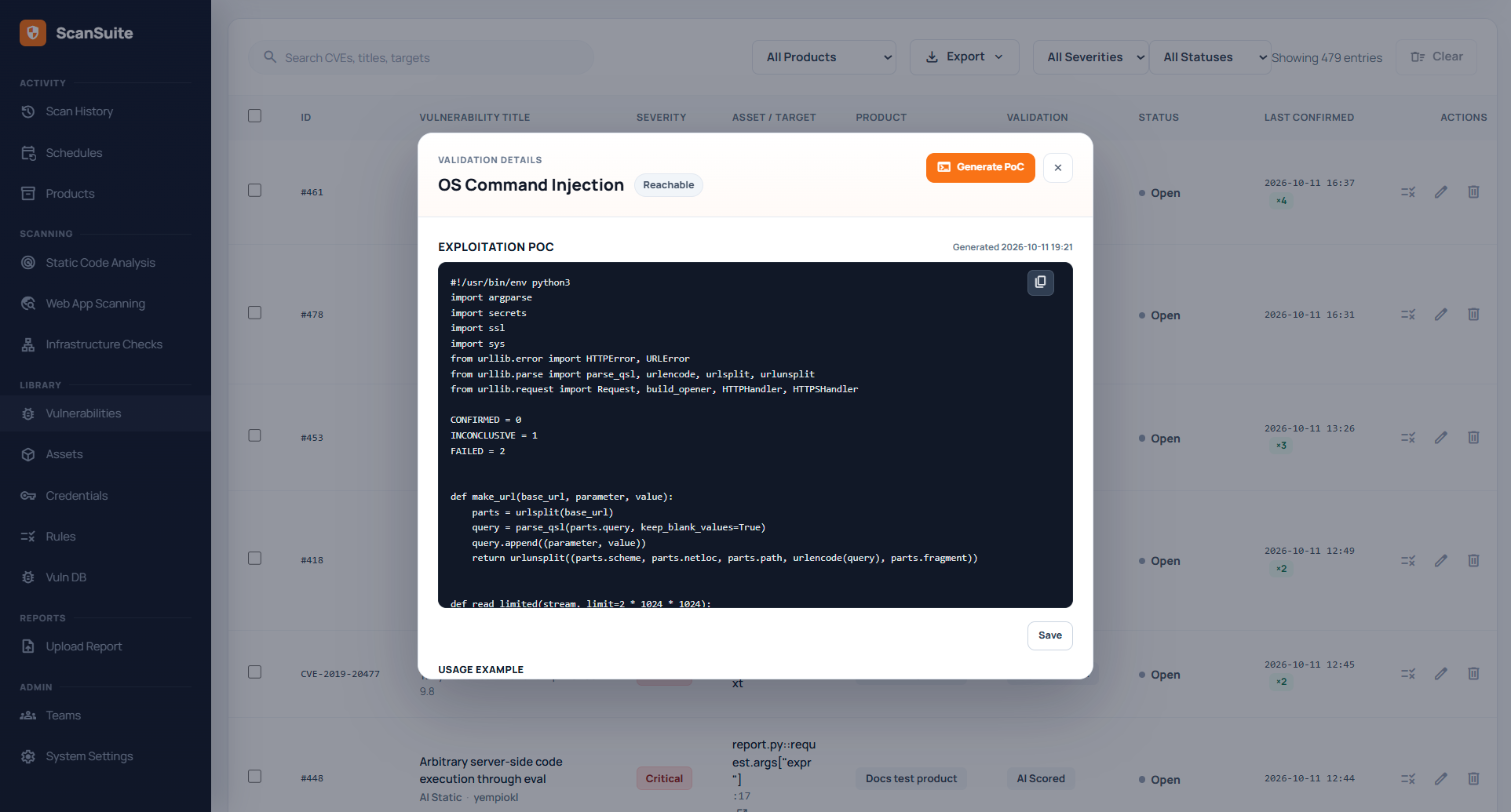
Task: Click the ScanSuite shield logo
Action: (x=33, y=33)
